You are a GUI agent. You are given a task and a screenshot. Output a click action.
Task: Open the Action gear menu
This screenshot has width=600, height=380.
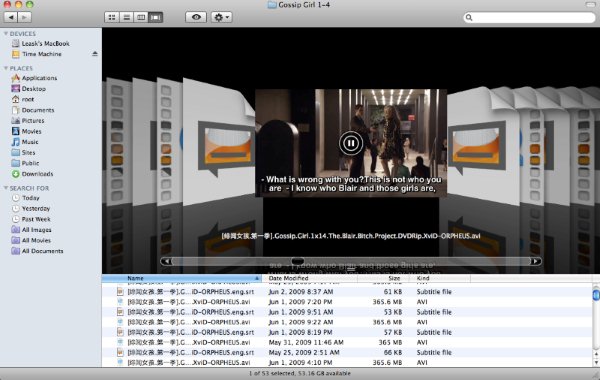pos(222,17)
